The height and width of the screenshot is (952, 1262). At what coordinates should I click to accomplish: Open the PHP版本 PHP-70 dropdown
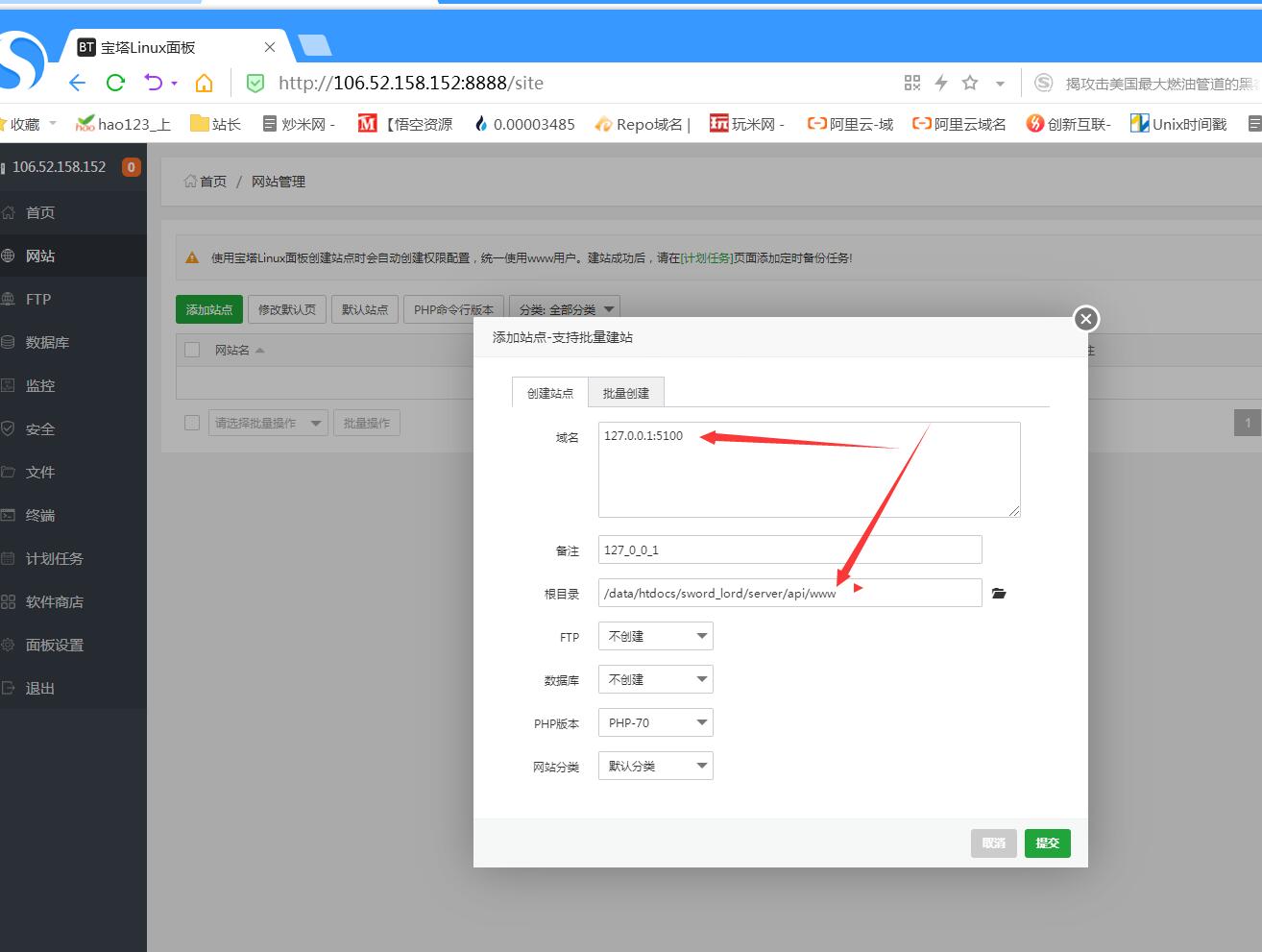pos(655,723)
